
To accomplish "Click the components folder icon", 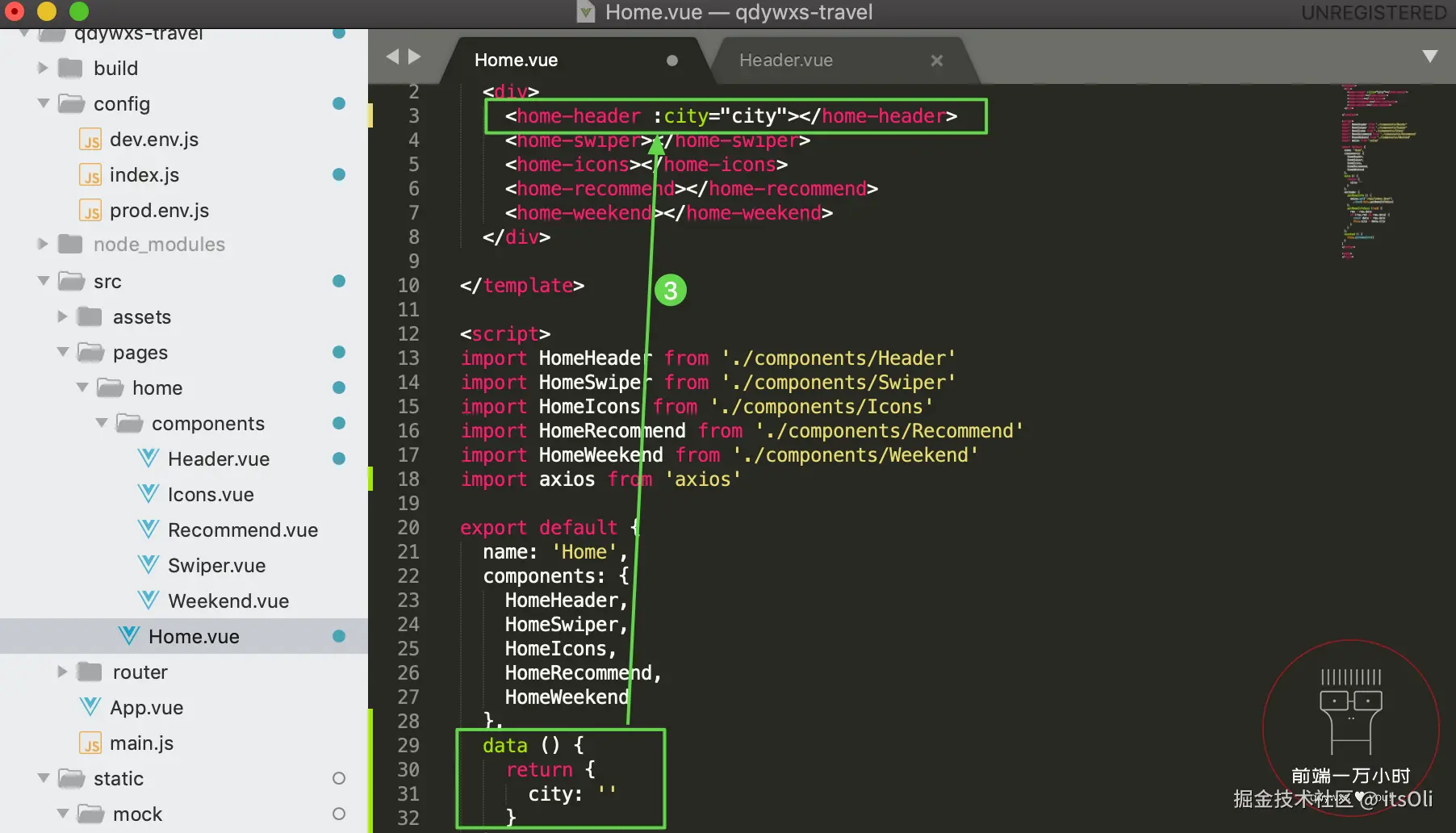I will (x=129, y=423).
